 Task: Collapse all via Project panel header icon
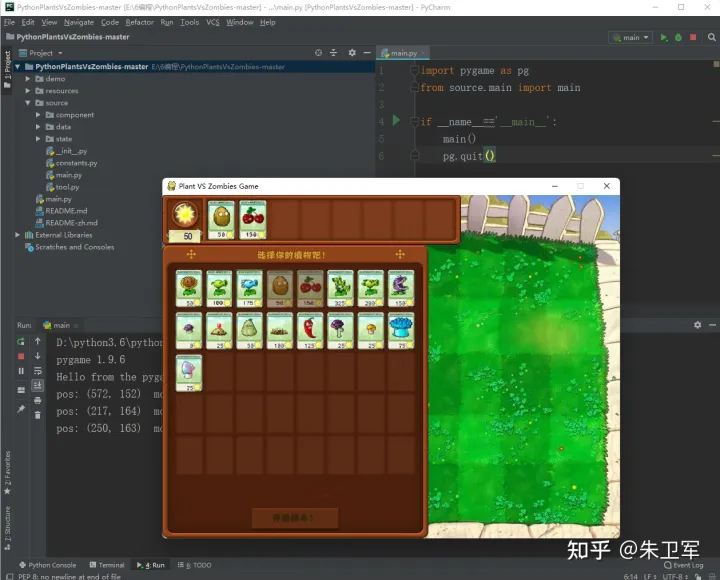pos(333,53)
